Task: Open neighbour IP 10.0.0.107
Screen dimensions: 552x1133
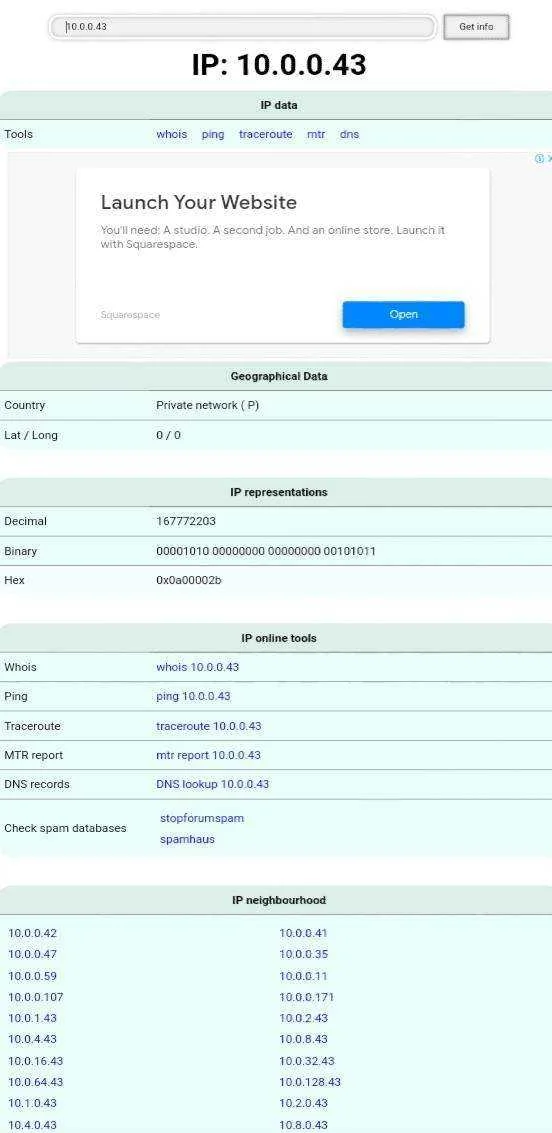Action: tap(35, 997)
